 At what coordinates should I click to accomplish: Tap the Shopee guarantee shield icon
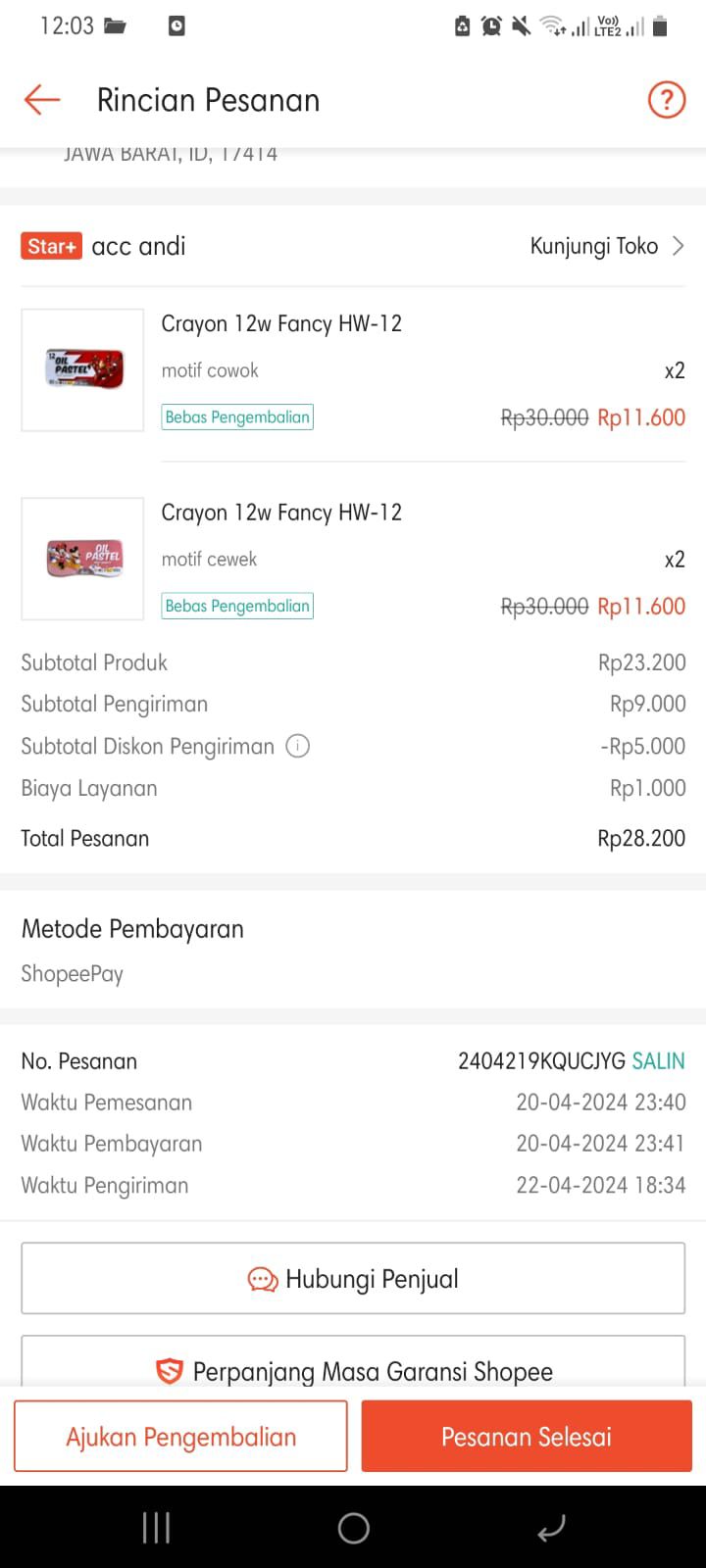pos(170,1371)
